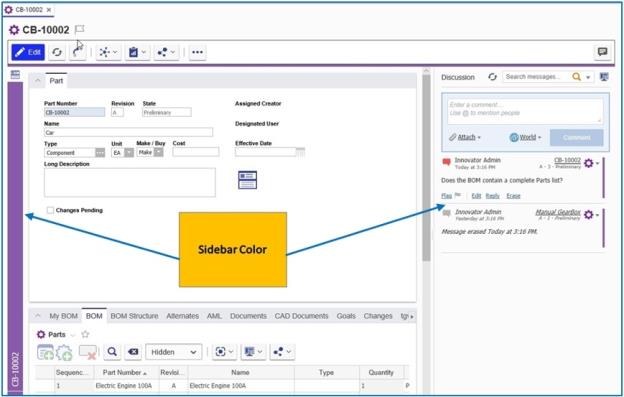Click the Edit button in toolbar

click(x=28, y=52)
